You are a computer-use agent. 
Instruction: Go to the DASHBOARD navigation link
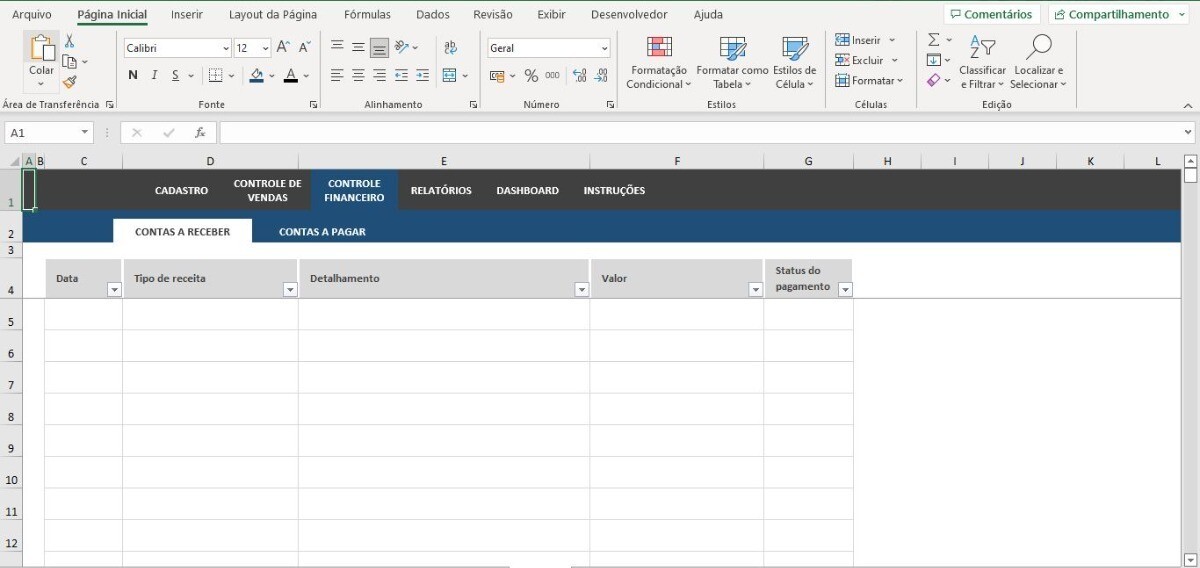tap(527, 190)
